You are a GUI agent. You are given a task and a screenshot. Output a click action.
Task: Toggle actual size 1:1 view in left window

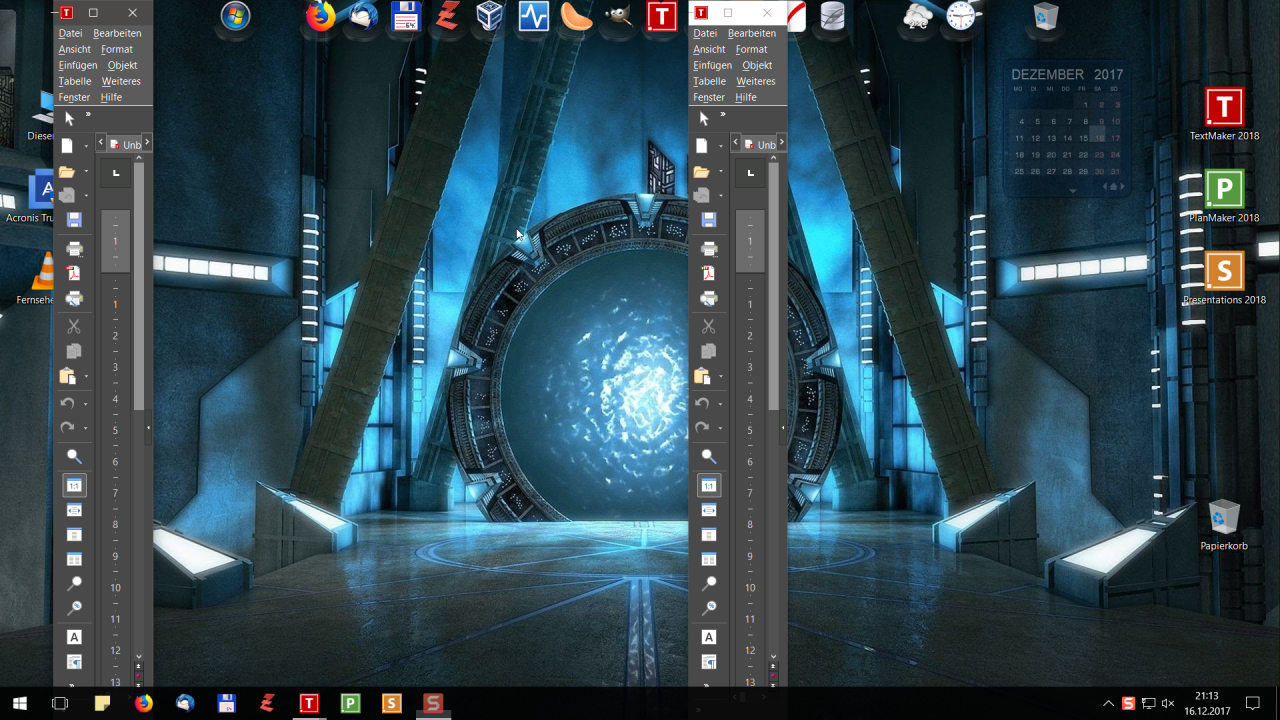coord(74,485)
